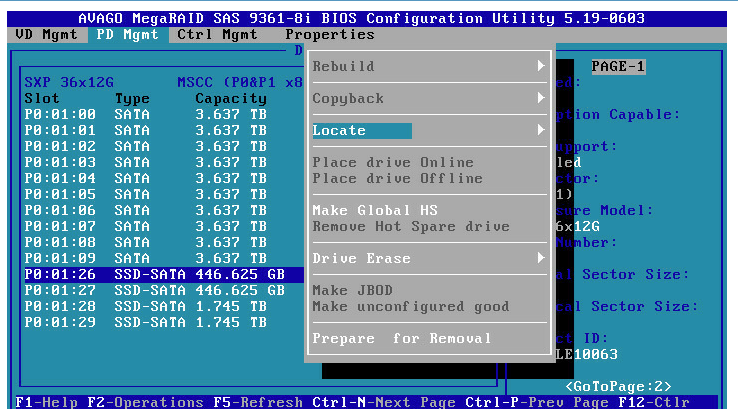Select highlighted SSD drive P0:01:26
This screenshot has width=738, height=409.
tap(164, 274)
